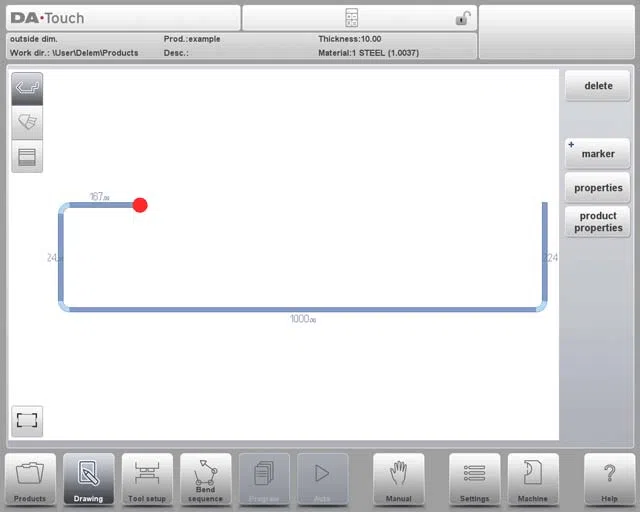Open the Machine page
The width and height of the screenshot is (640, 512).
pyautogui.click(x=533, y=479)
